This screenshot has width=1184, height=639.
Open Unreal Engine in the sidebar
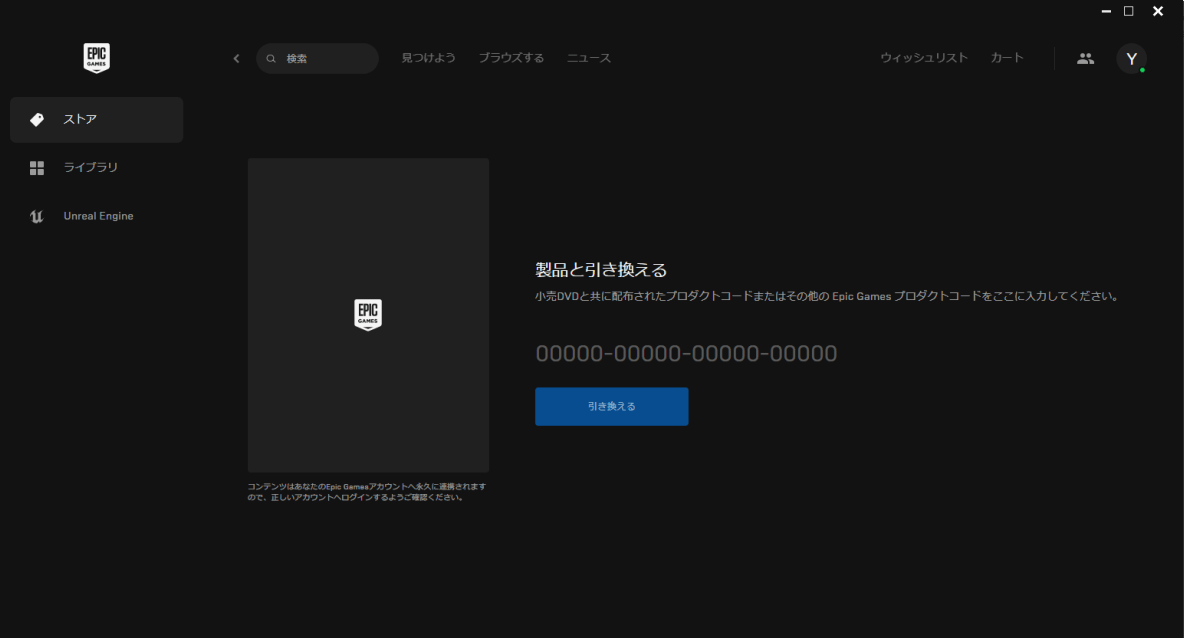coord(96,216)
